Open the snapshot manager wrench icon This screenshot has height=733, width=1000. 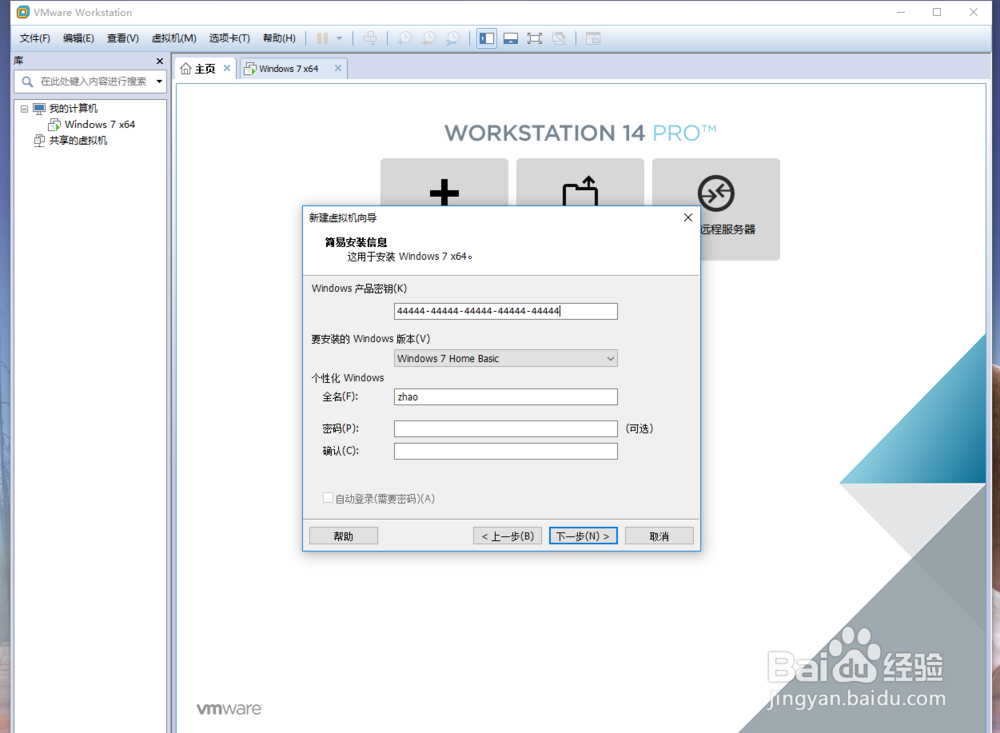tap(453, 38)
